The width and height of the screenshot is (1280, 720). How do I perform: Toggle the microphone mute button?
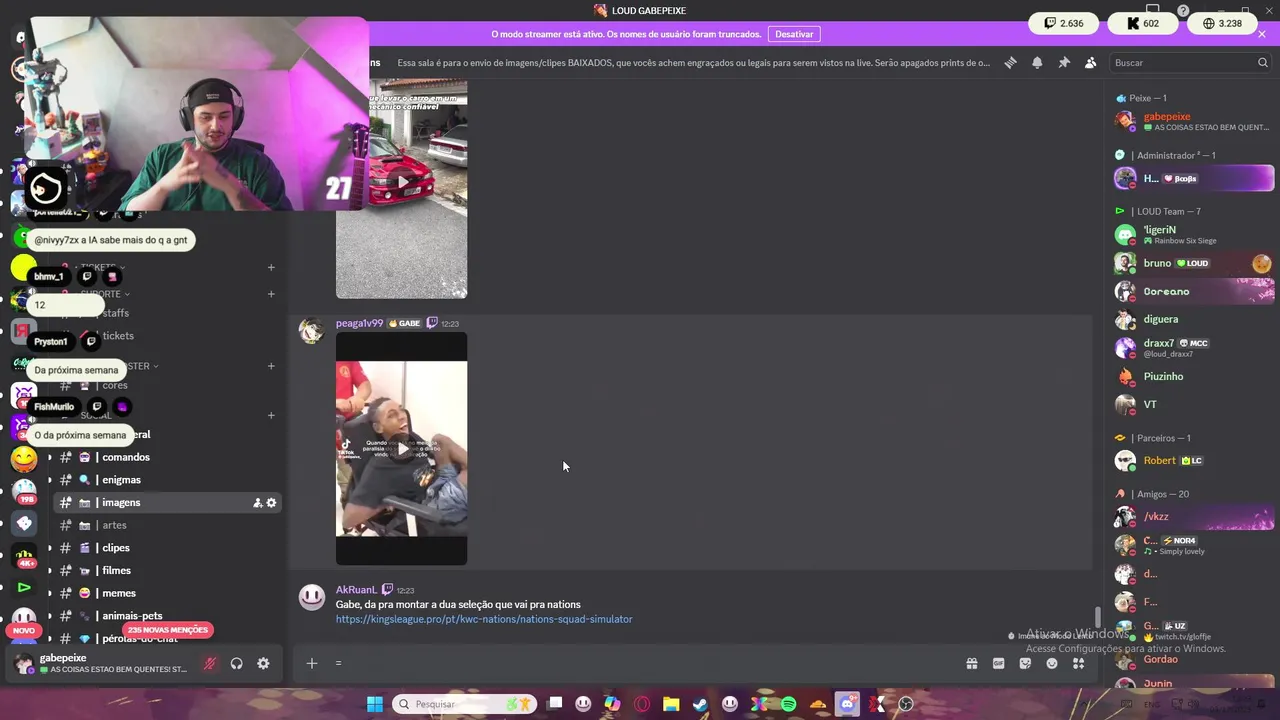[210, 663]
